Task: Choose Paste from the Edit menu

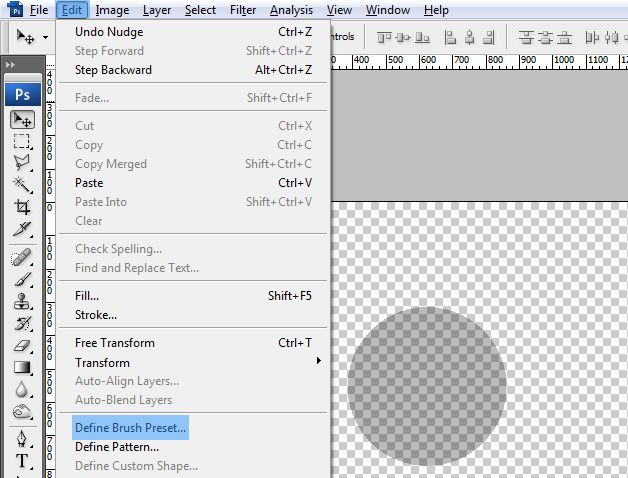Action: [193, 183]
